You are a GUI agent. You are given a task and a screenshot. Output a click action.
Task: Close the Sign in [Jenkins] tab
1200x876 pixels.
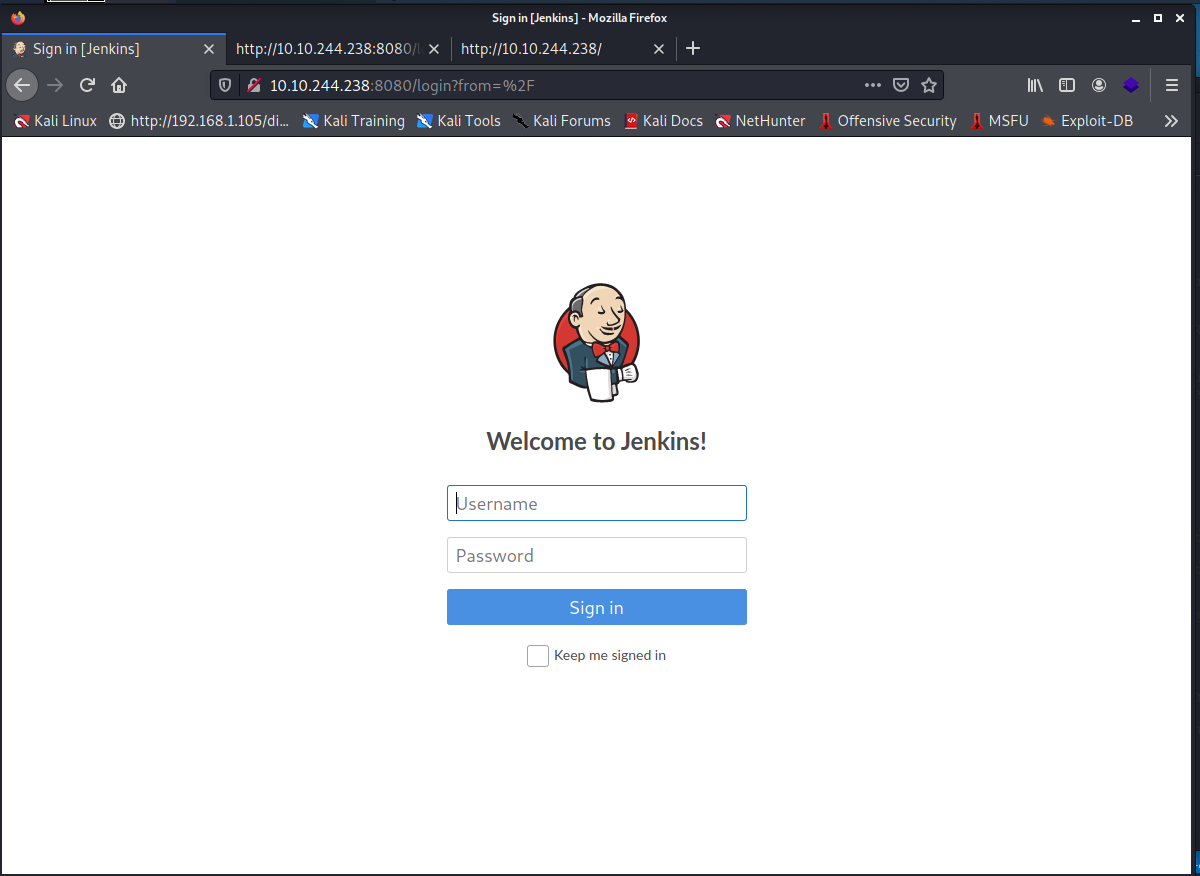pos(209,48)
